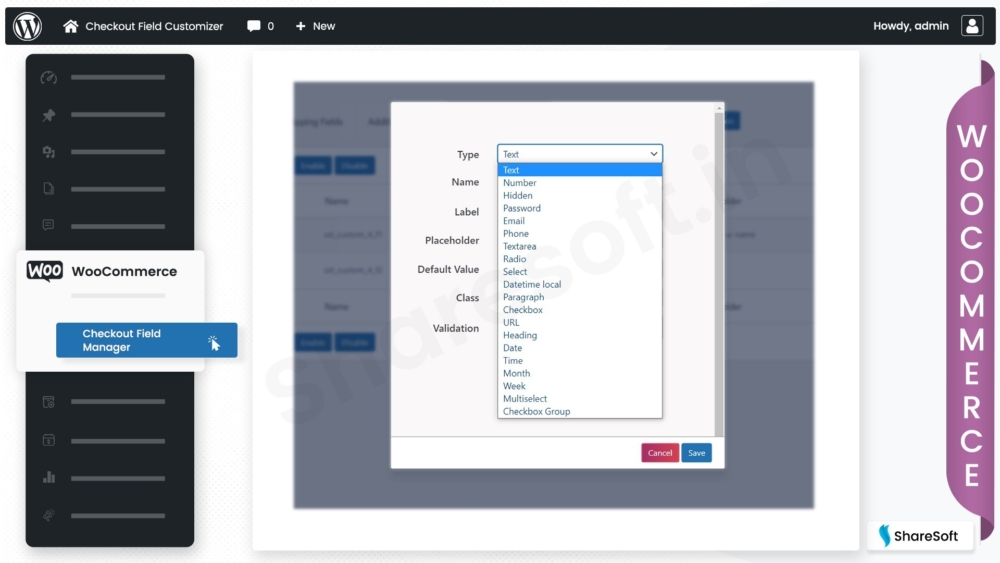The image size is (1000, 563).
Task: Click the pin posts sidebar icon
Action: click(48, 115)
